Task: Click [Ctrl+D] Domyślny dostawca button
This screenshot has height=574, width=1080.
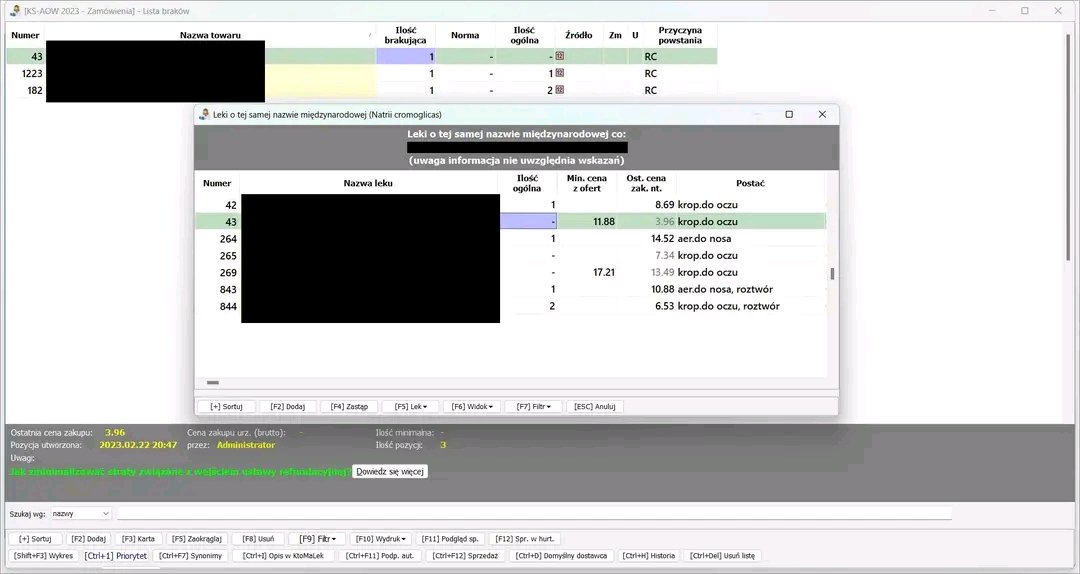Action: click(561, 555)
